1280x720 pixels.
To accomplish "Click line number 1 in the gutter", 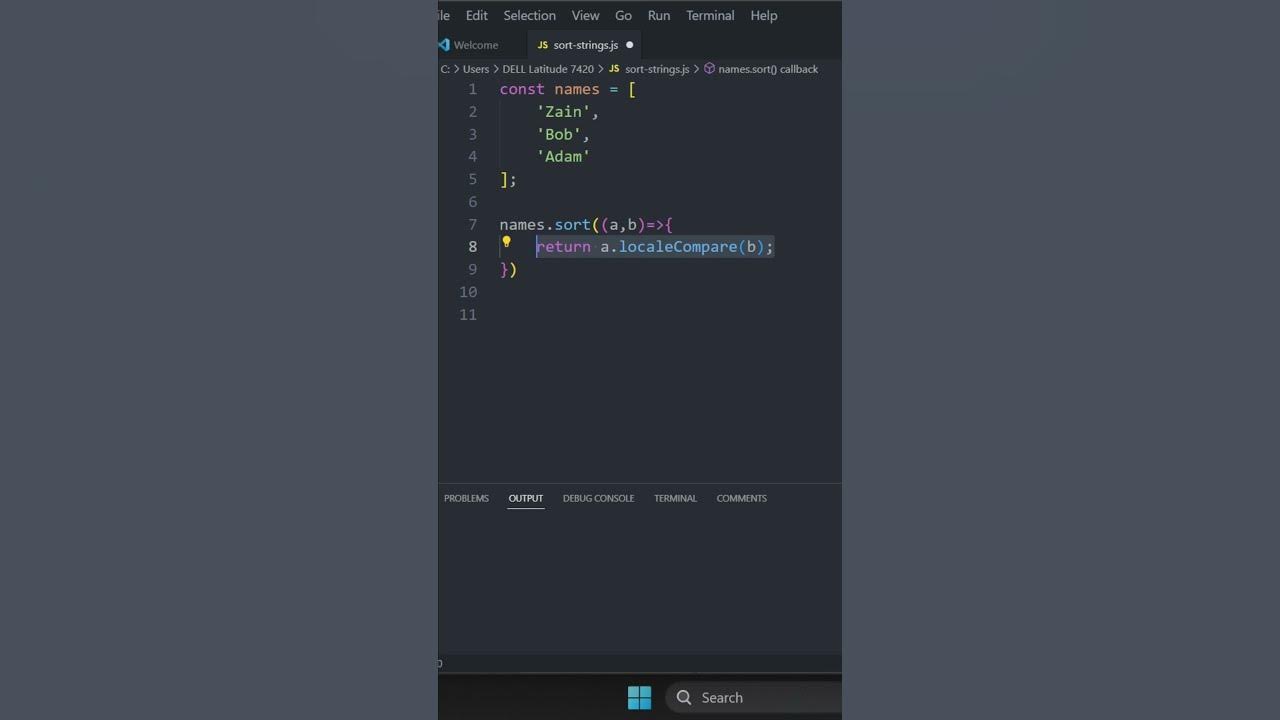I will (x=472, y=89).
